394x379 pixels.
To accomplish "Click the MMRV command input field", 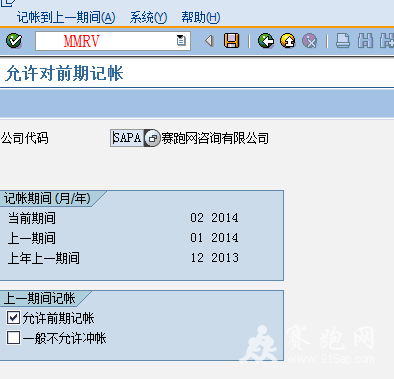I will coord(113,41).
